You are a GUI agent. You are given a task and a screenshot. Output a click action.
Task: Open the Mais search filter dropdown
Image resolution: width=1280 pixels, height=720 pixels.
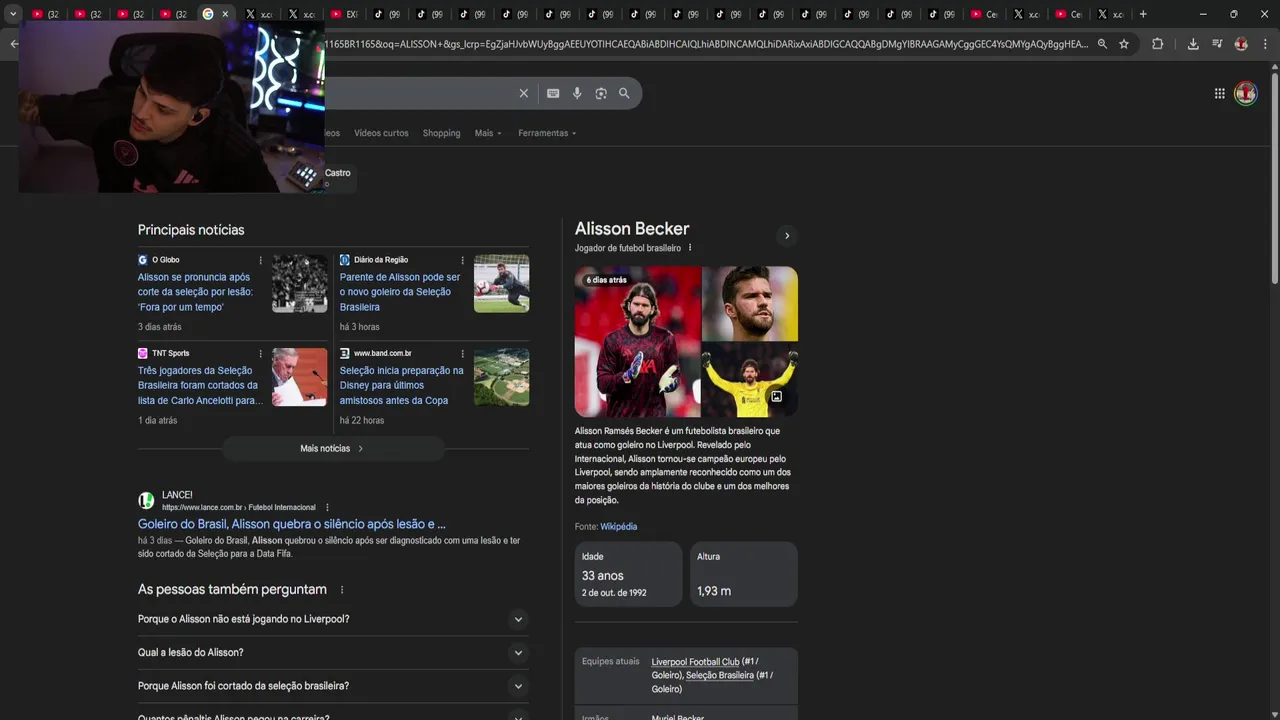[488, 133]
